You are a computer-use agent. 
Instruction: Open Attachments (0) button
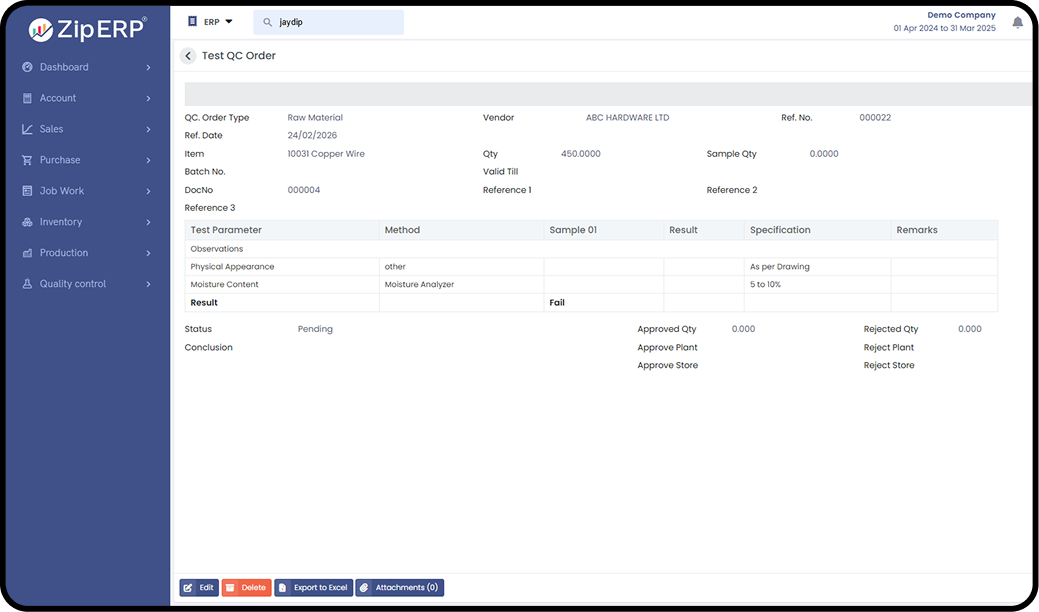[x=399, y=588]
